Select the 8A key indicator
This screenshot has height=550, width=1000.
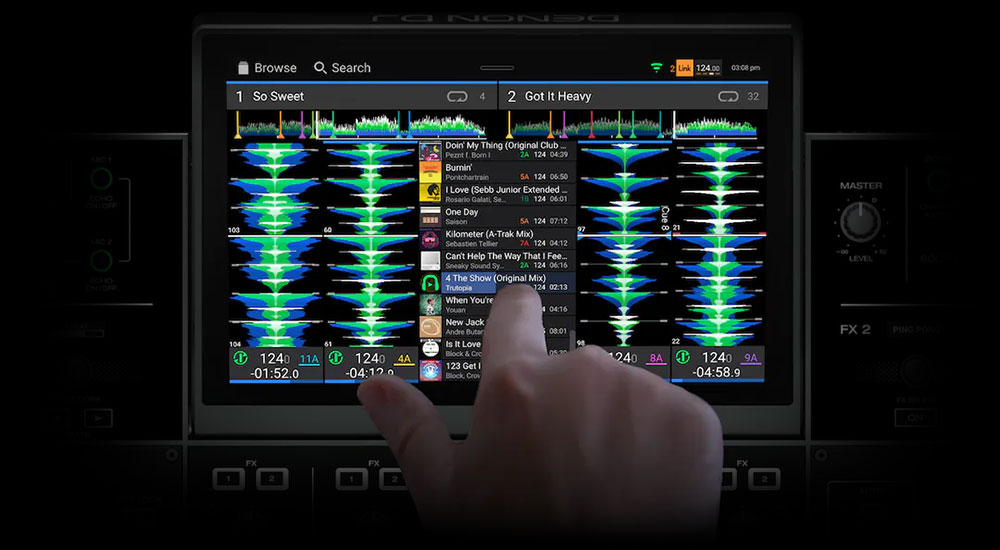click(x=656, y=358)
